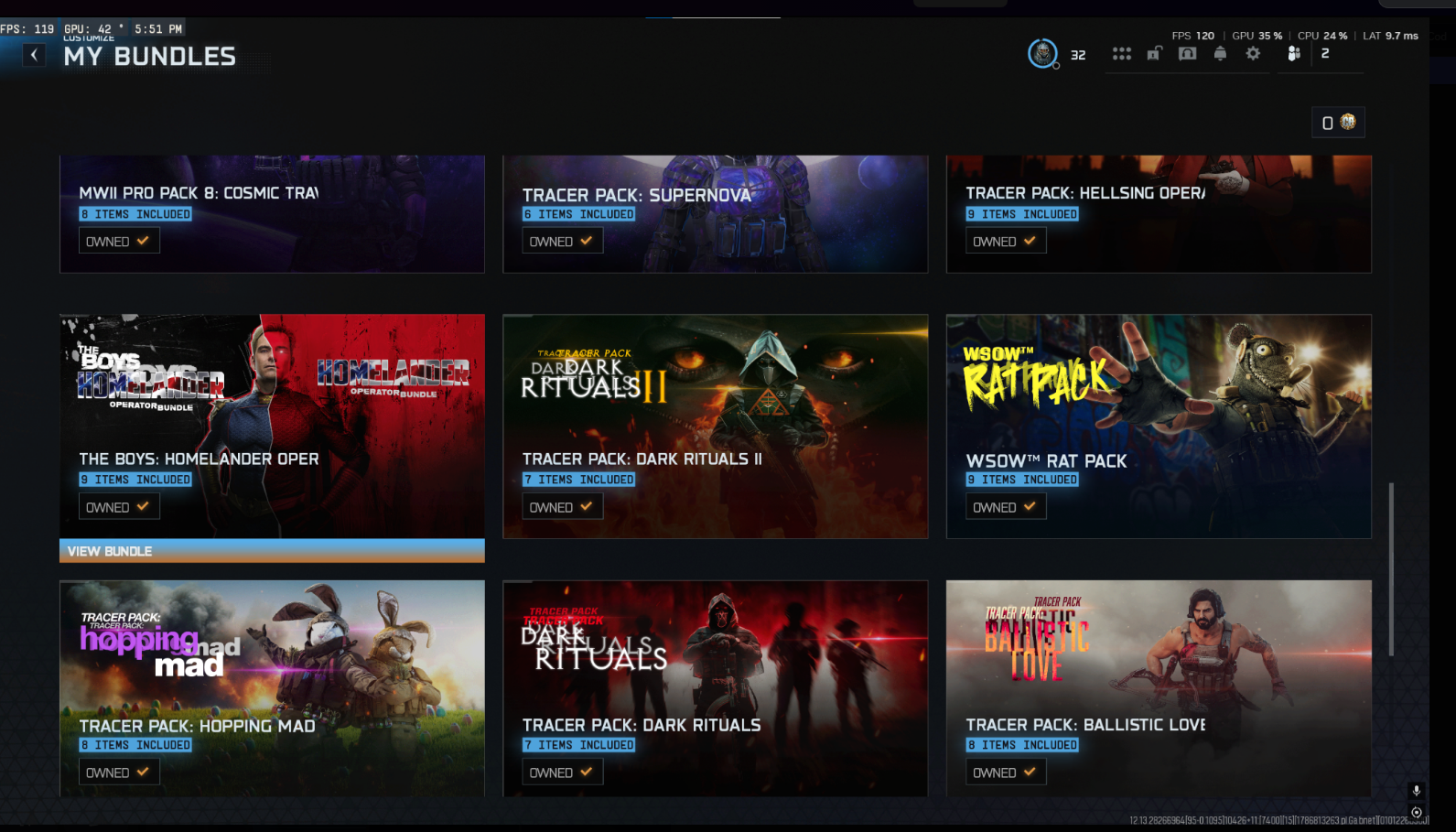
Task: Click the Owned button on MWII Pro Pack 8
Action: [119, 241]
